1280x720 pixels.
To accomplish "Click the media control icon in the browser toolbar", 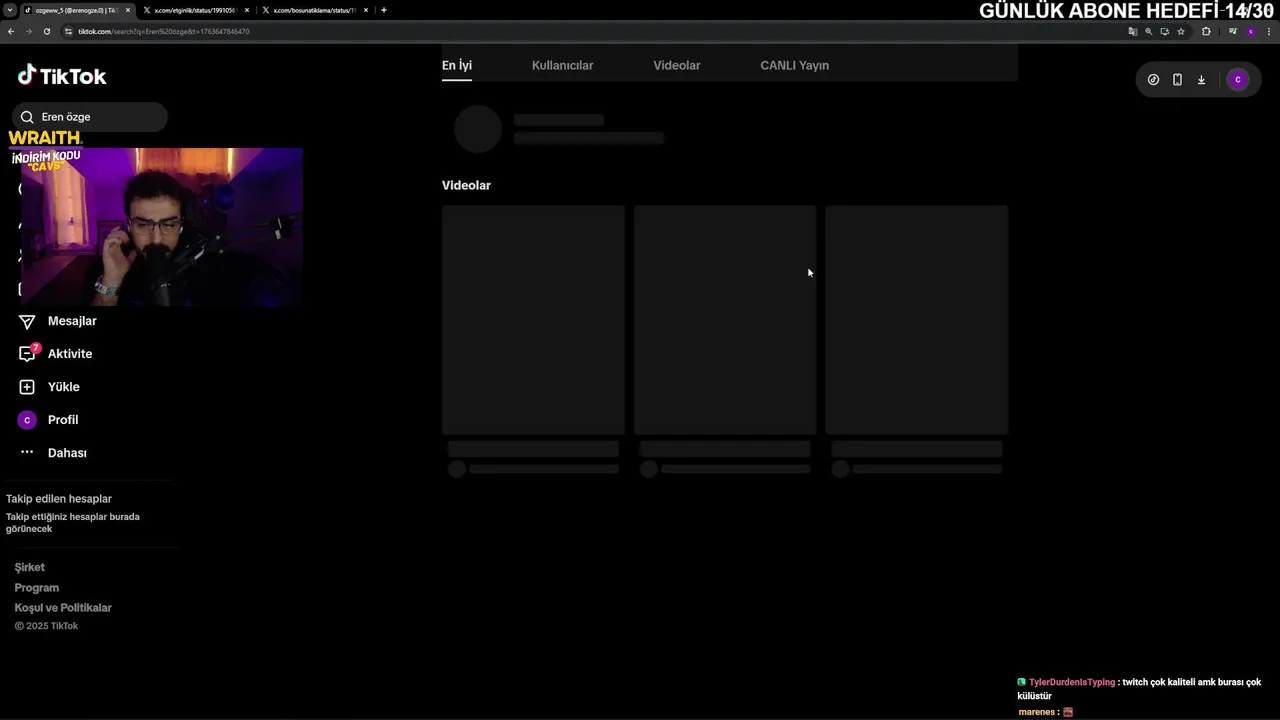I will pos(1233,31).
